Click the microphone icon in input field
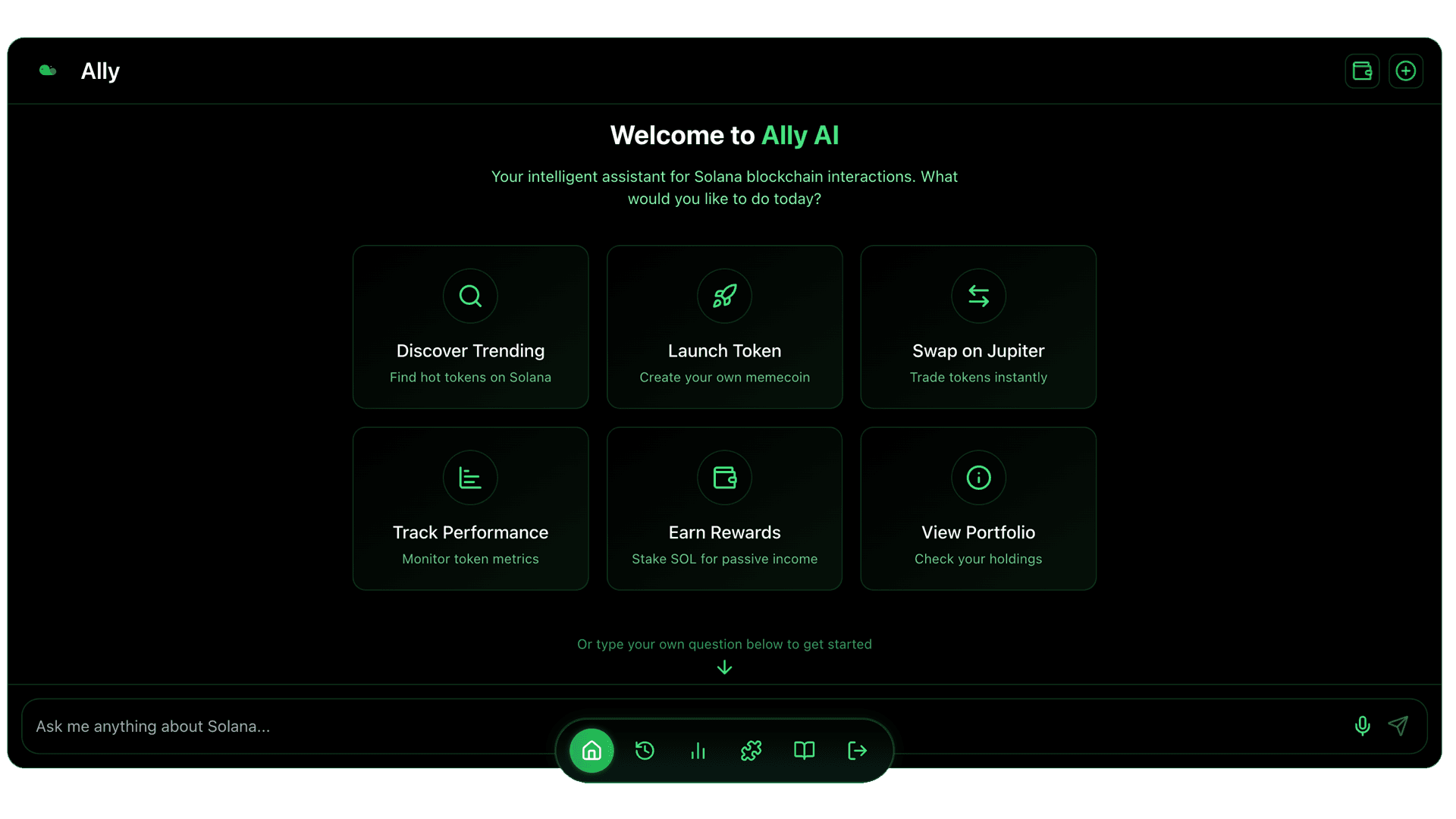The width and height of the screenshot is (1456, 819). [1362, 725]
